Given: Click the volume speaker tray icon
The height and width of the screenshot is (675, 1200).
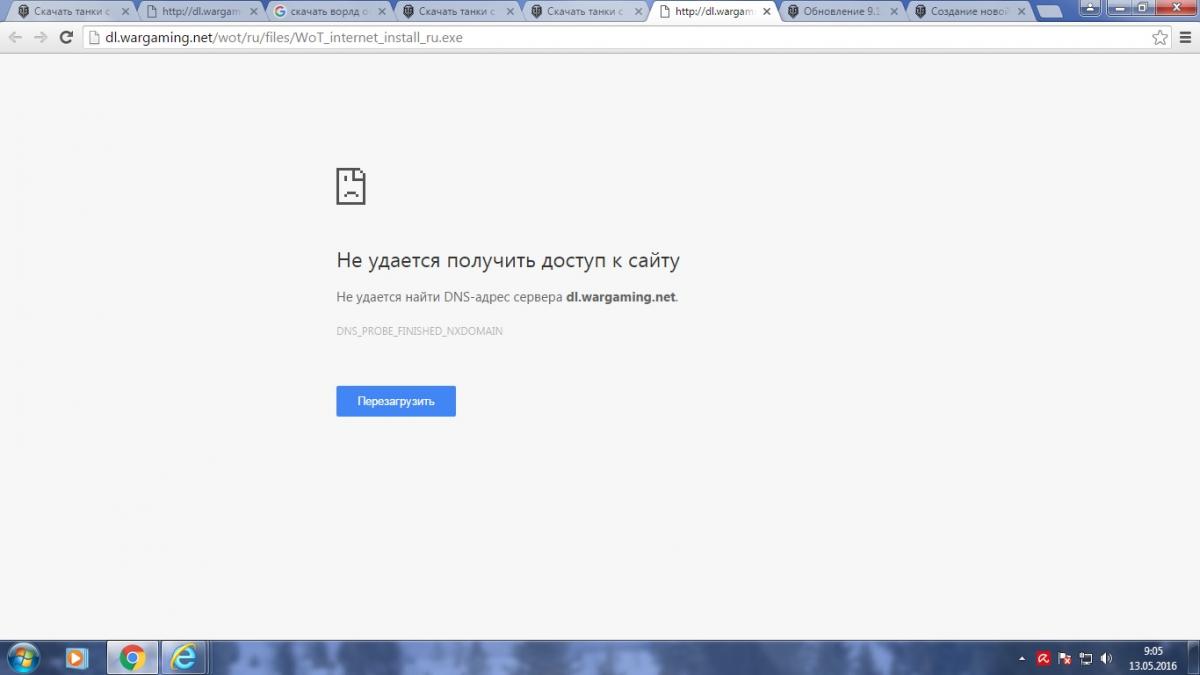Looking at the screenshot, I should [x=1106, y=658].
